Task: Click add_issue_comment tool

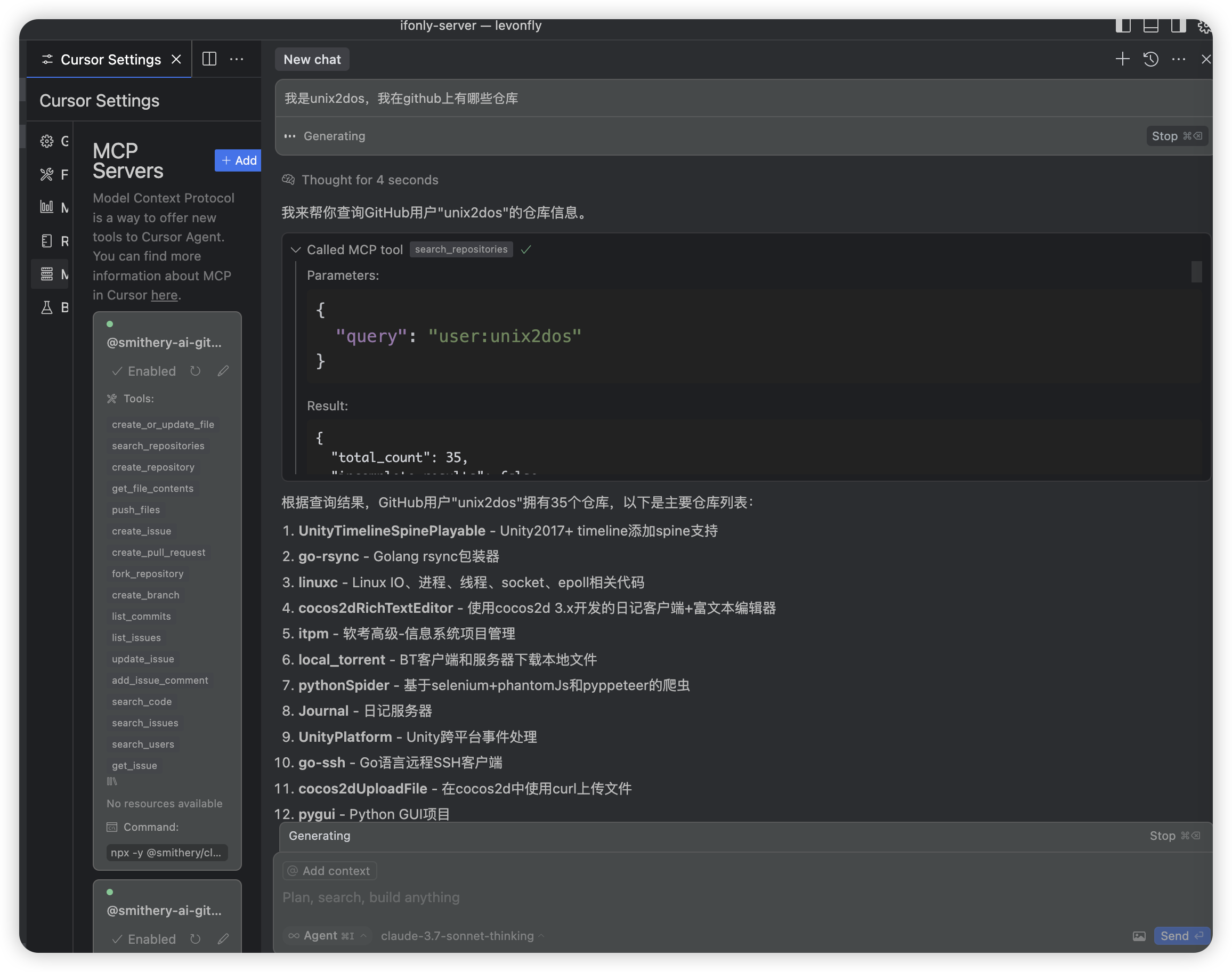Action: [160, 681]
